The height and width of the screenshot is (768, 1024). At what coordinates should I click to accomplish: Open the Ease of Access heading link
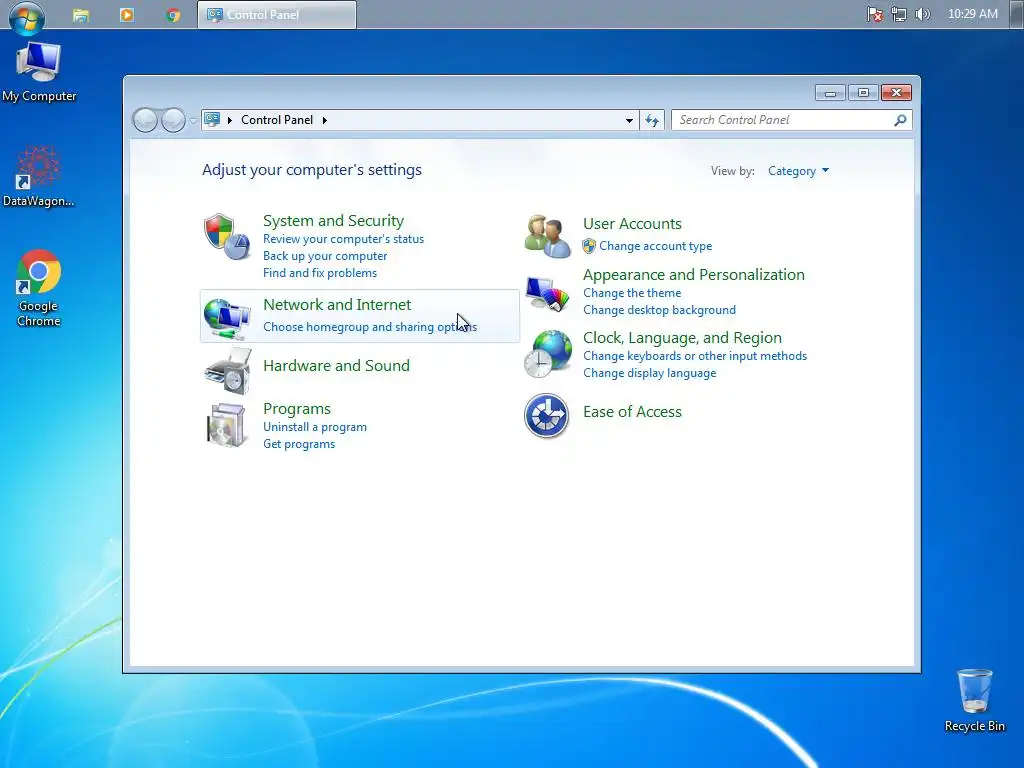(632, 412)
